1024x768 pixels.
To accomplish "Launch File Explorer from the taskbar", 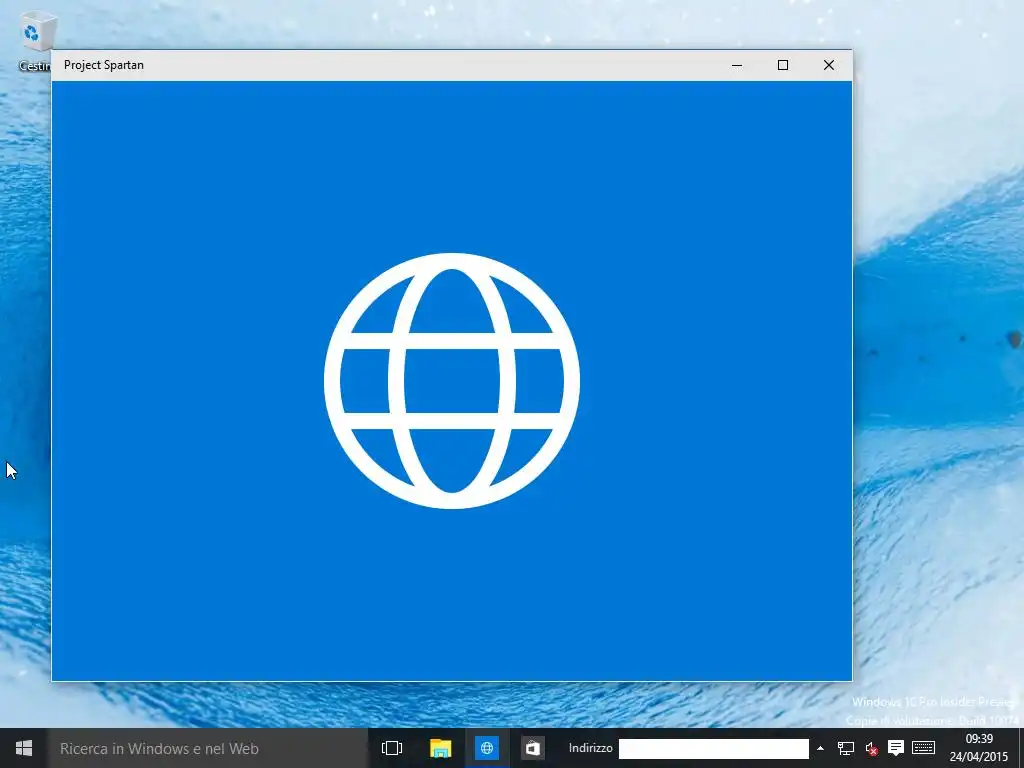I will coord(441,748).
